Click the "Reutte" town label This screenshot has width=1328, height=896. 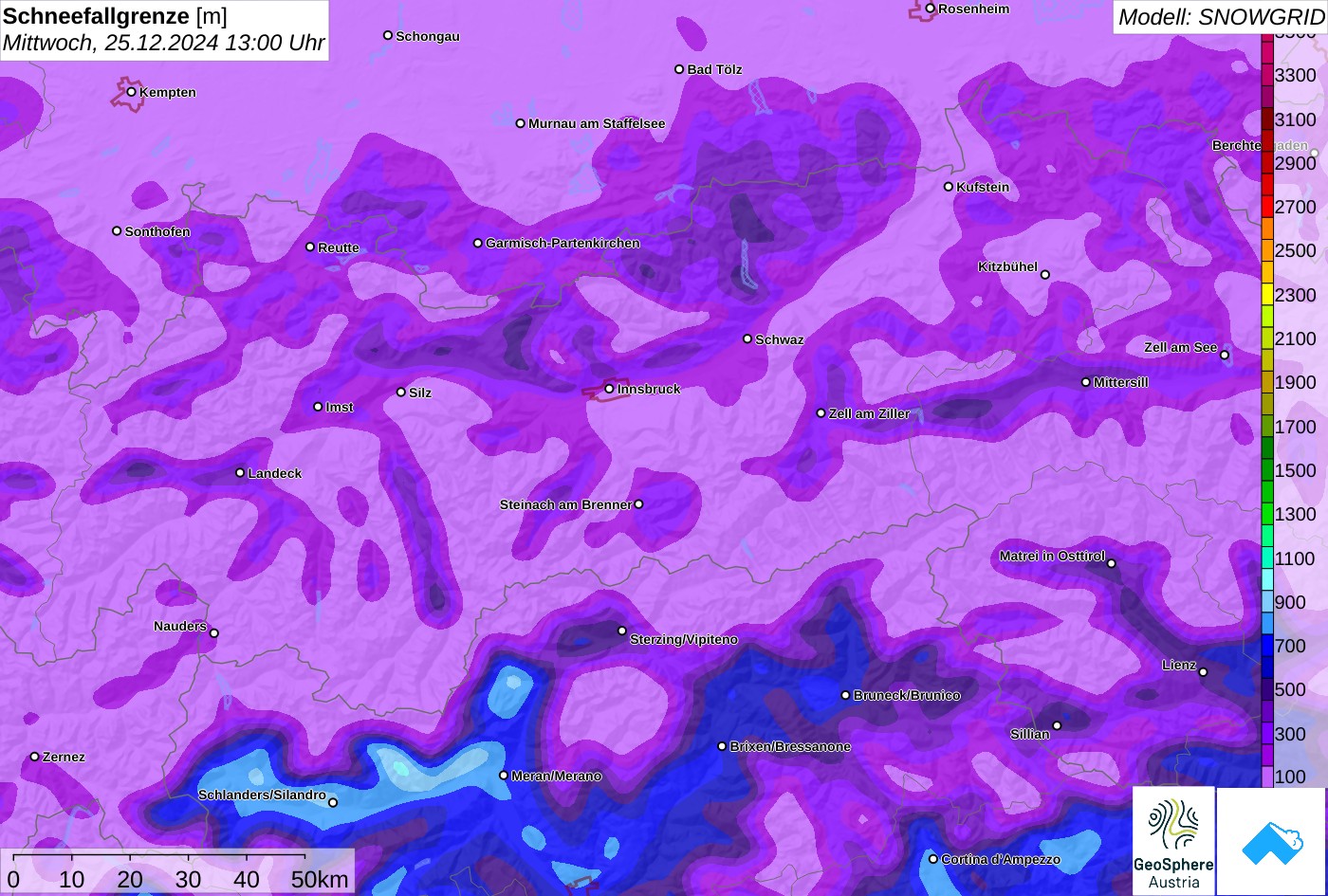point(339,247)
